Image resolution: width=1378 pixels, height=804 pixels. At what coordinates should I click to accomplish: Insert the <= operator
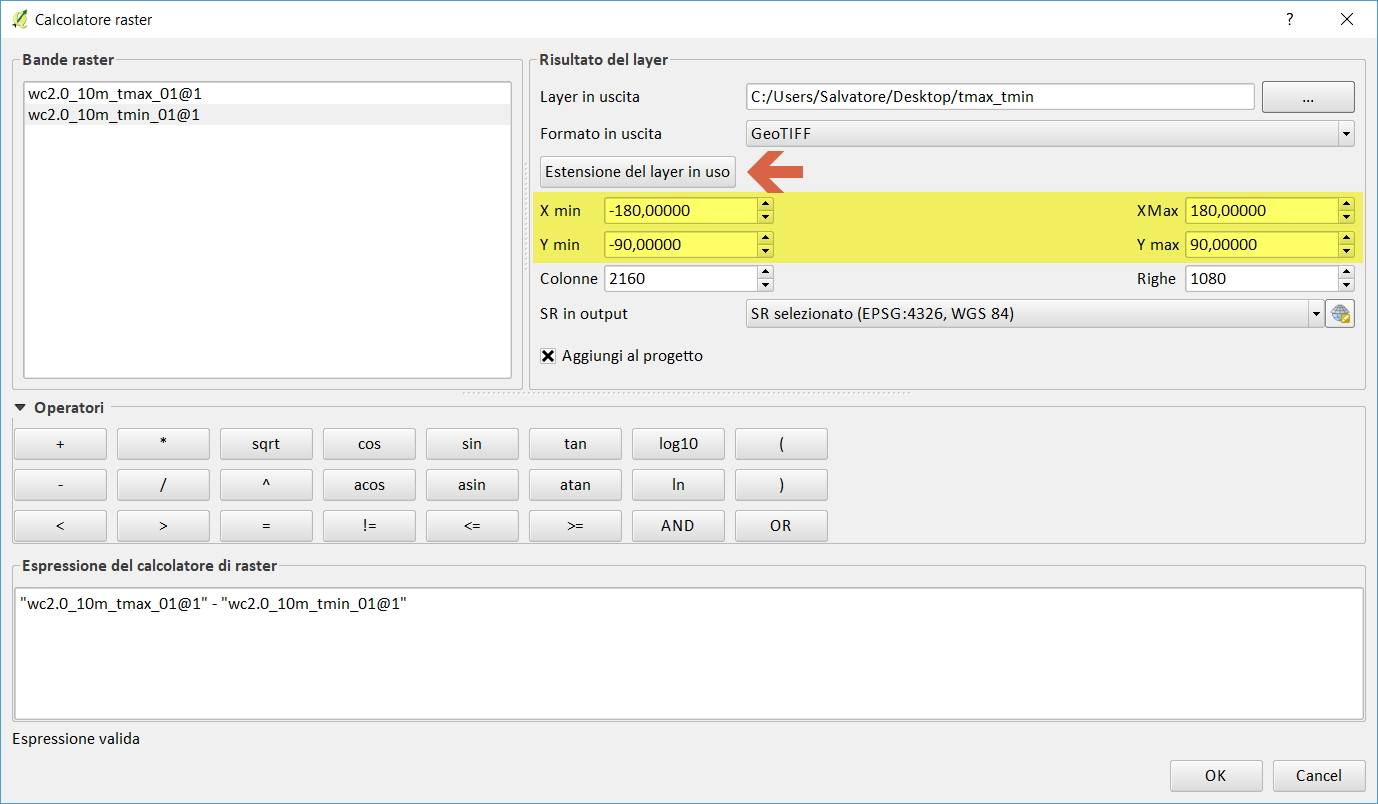pos(472,526)
